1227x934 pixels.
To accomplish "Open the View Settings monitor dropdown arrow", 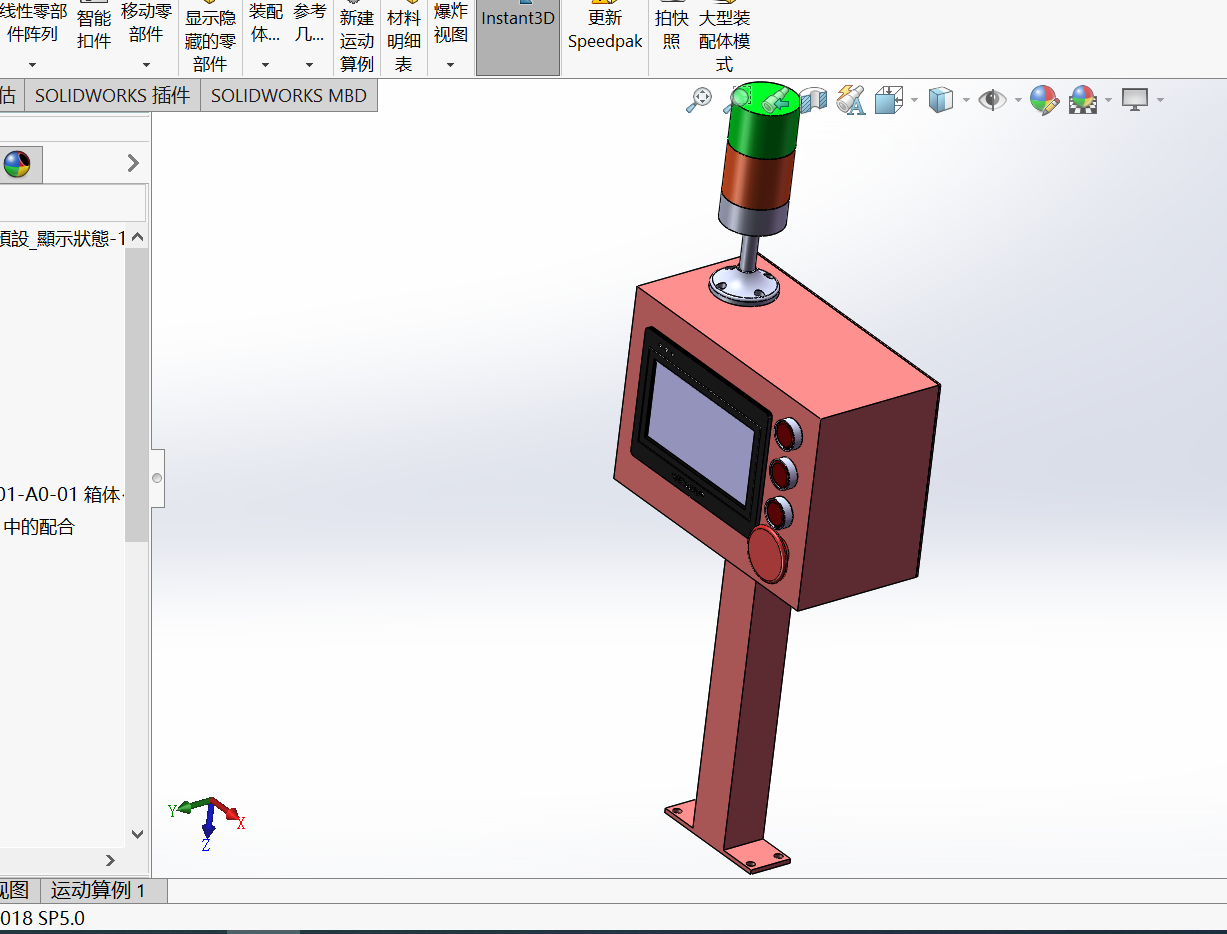I will point(1160,100).
